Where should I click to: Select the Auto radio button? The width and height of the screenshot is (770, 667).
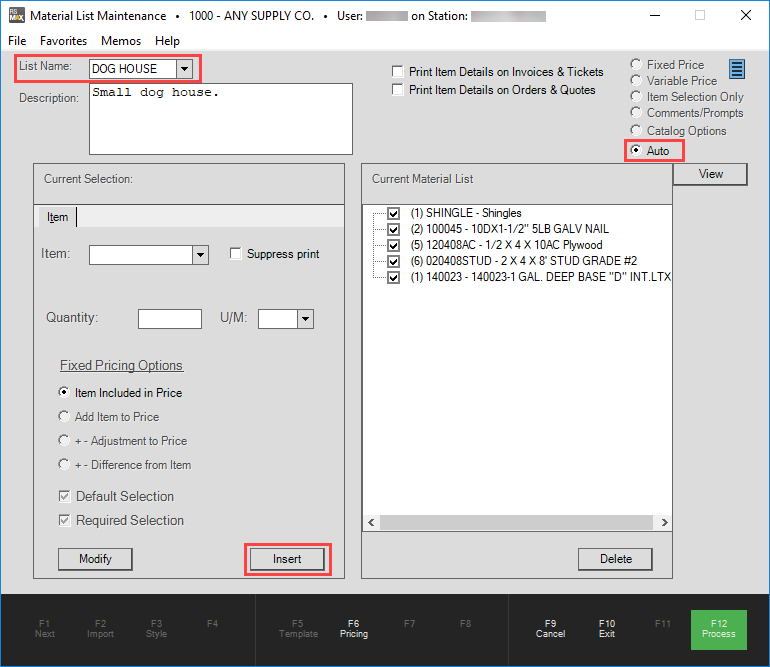point(636,150)
